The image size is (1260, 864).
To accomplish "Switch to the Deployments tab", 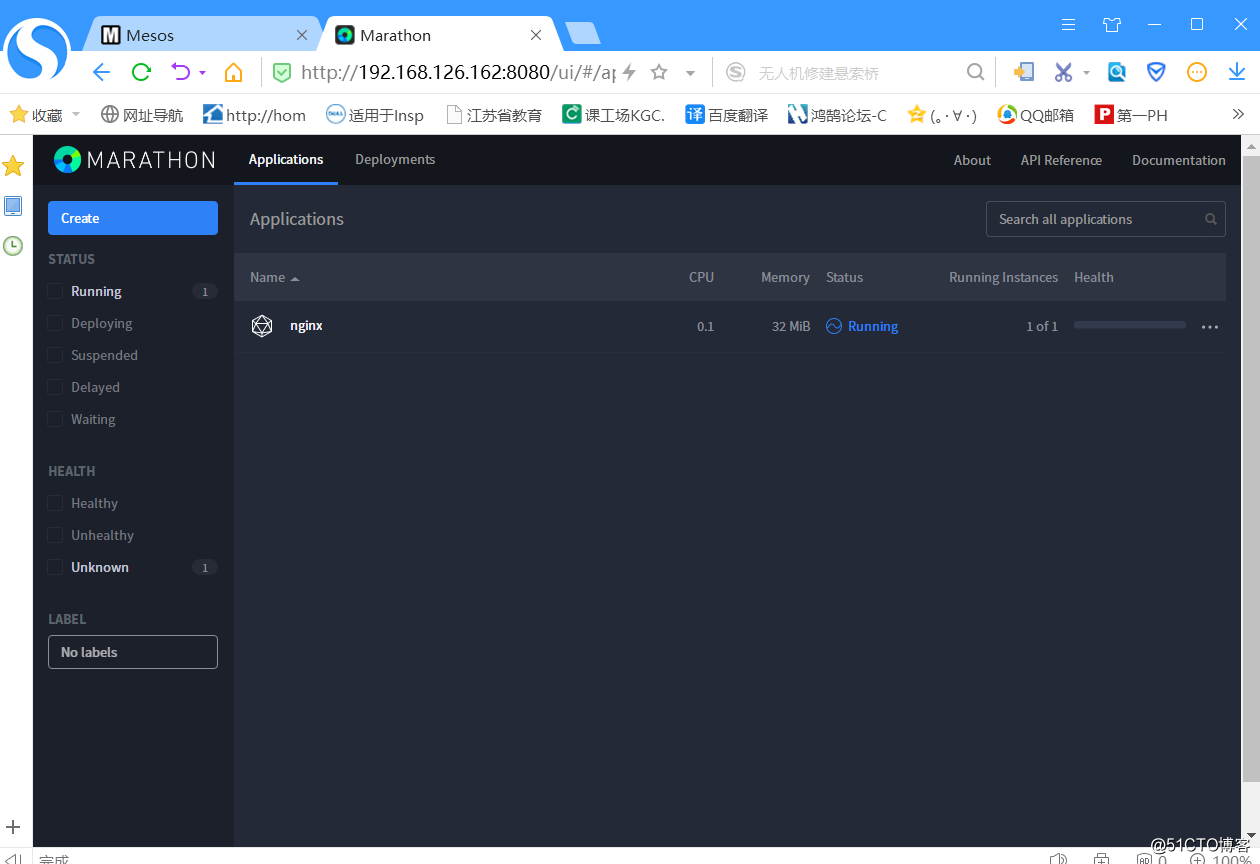I will [x=395, y=159].
